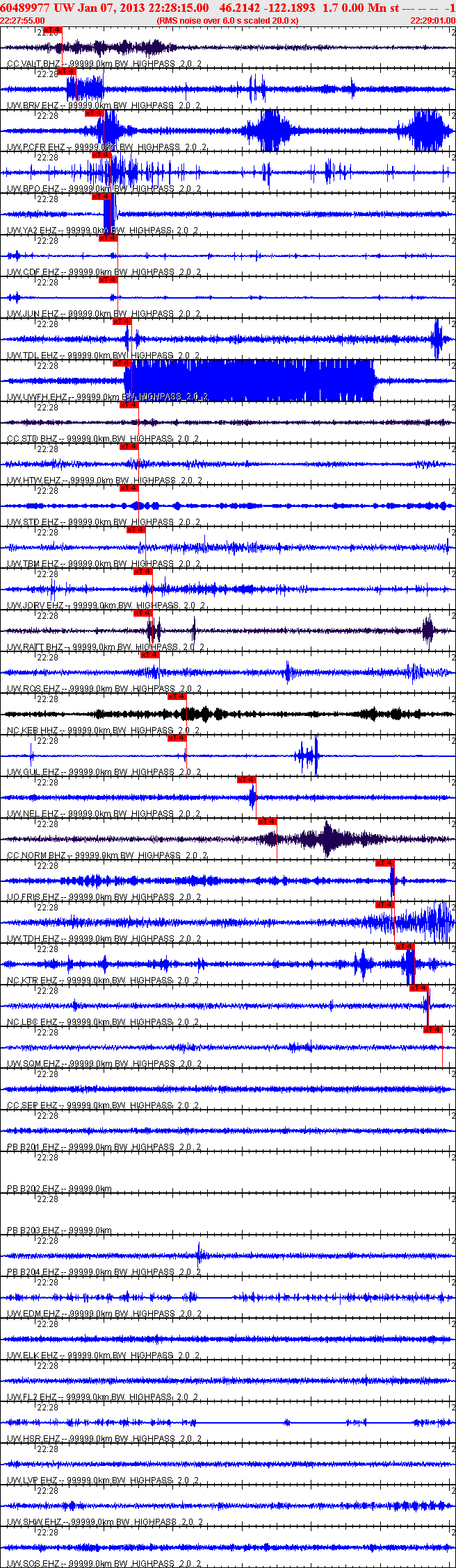Click station label UW.GUL.EHZ

[x=33, y=772]
